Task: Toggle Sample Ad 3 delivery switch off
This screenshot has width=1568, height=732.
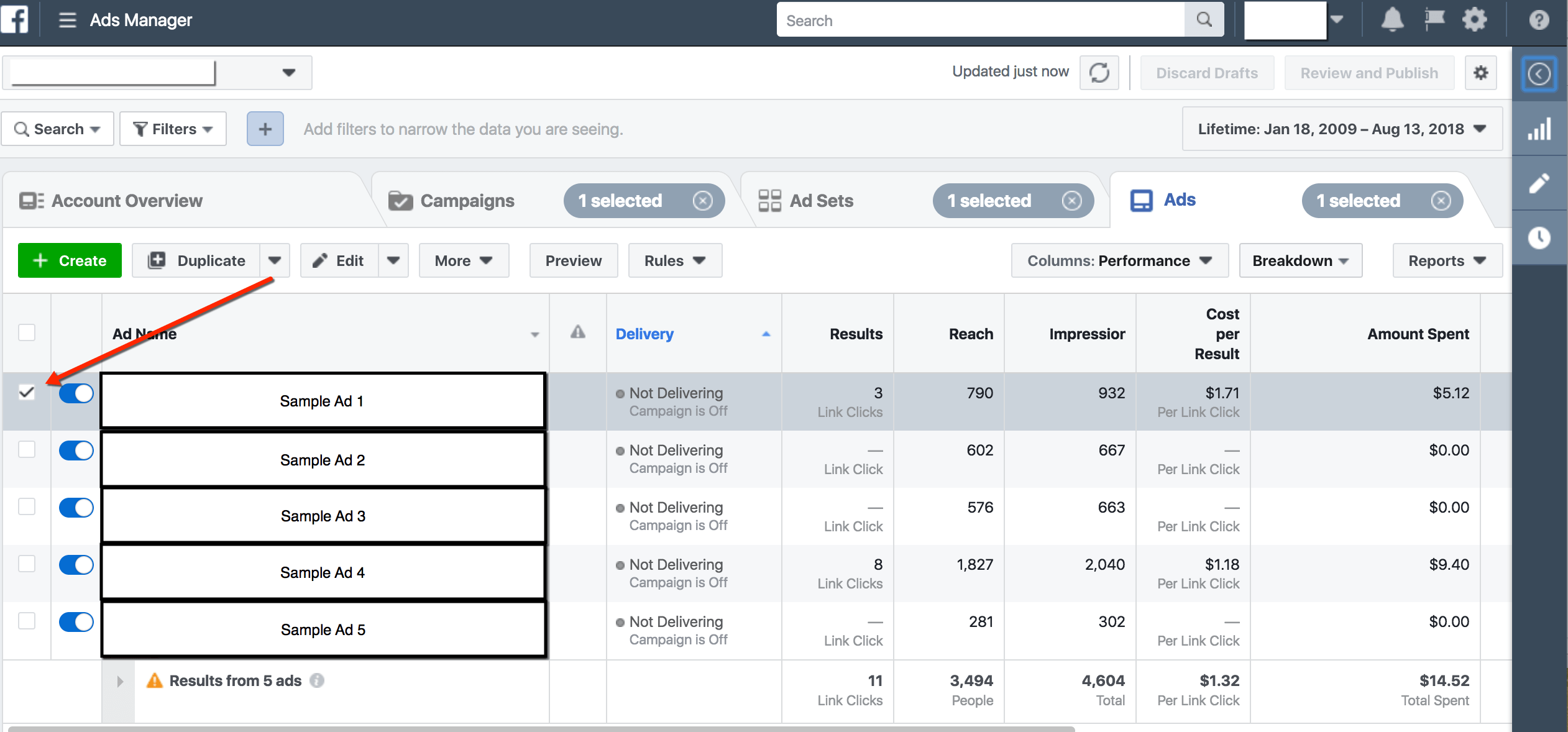Action: tap(75, 507)
